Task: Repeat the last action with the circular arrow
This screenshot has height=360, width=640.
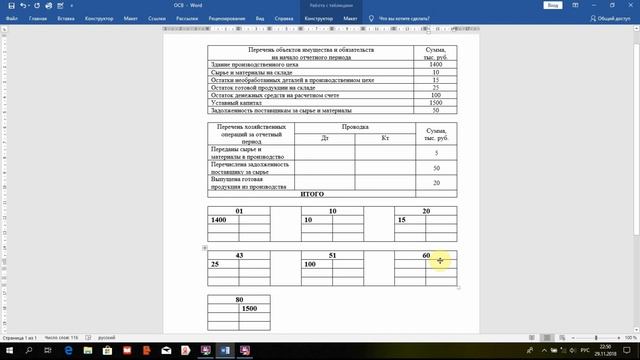Action: tap(37, 6)
